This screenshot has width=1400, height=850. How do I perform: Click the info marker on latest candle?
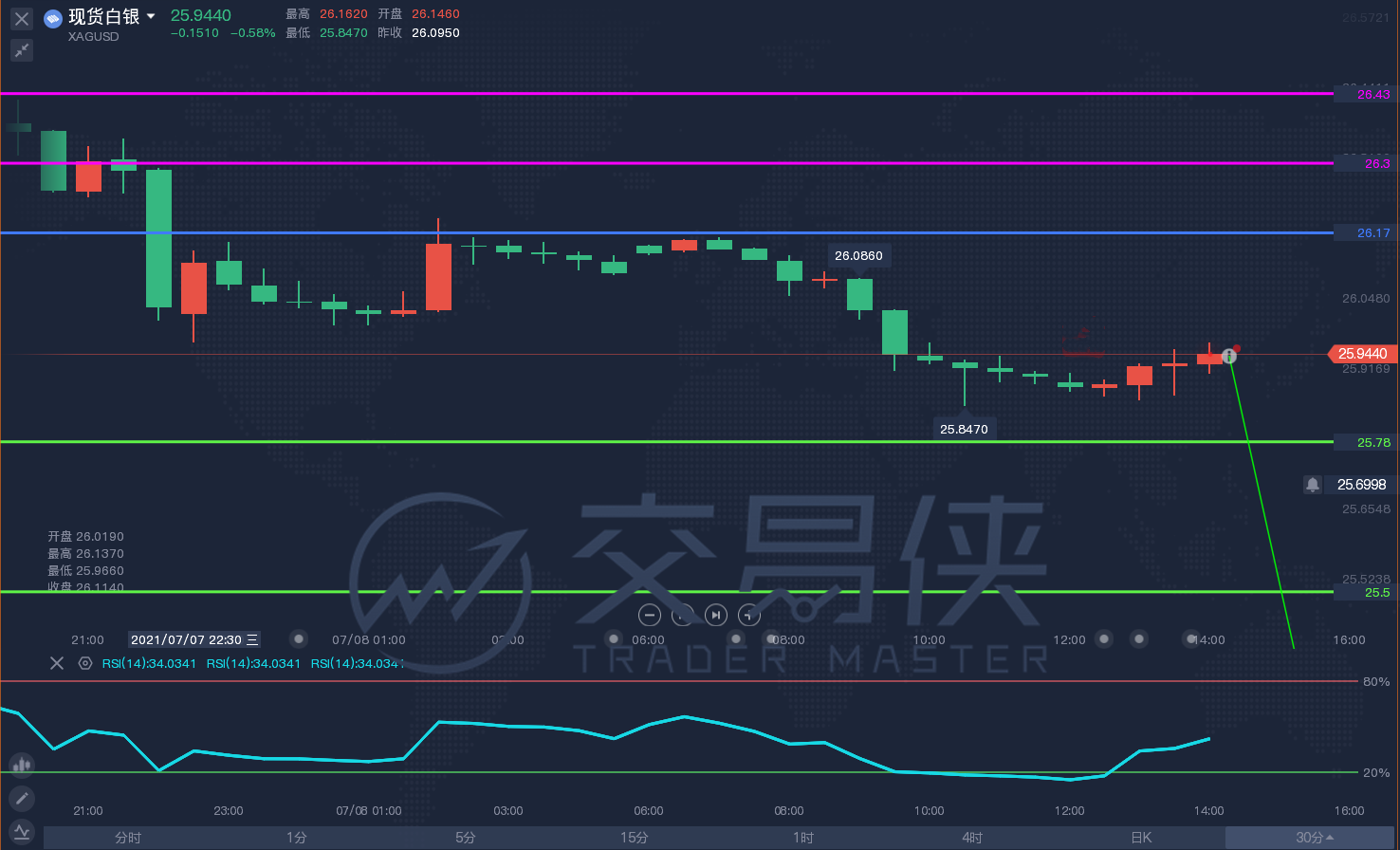pyautogui.click(x=1229, y=356)
